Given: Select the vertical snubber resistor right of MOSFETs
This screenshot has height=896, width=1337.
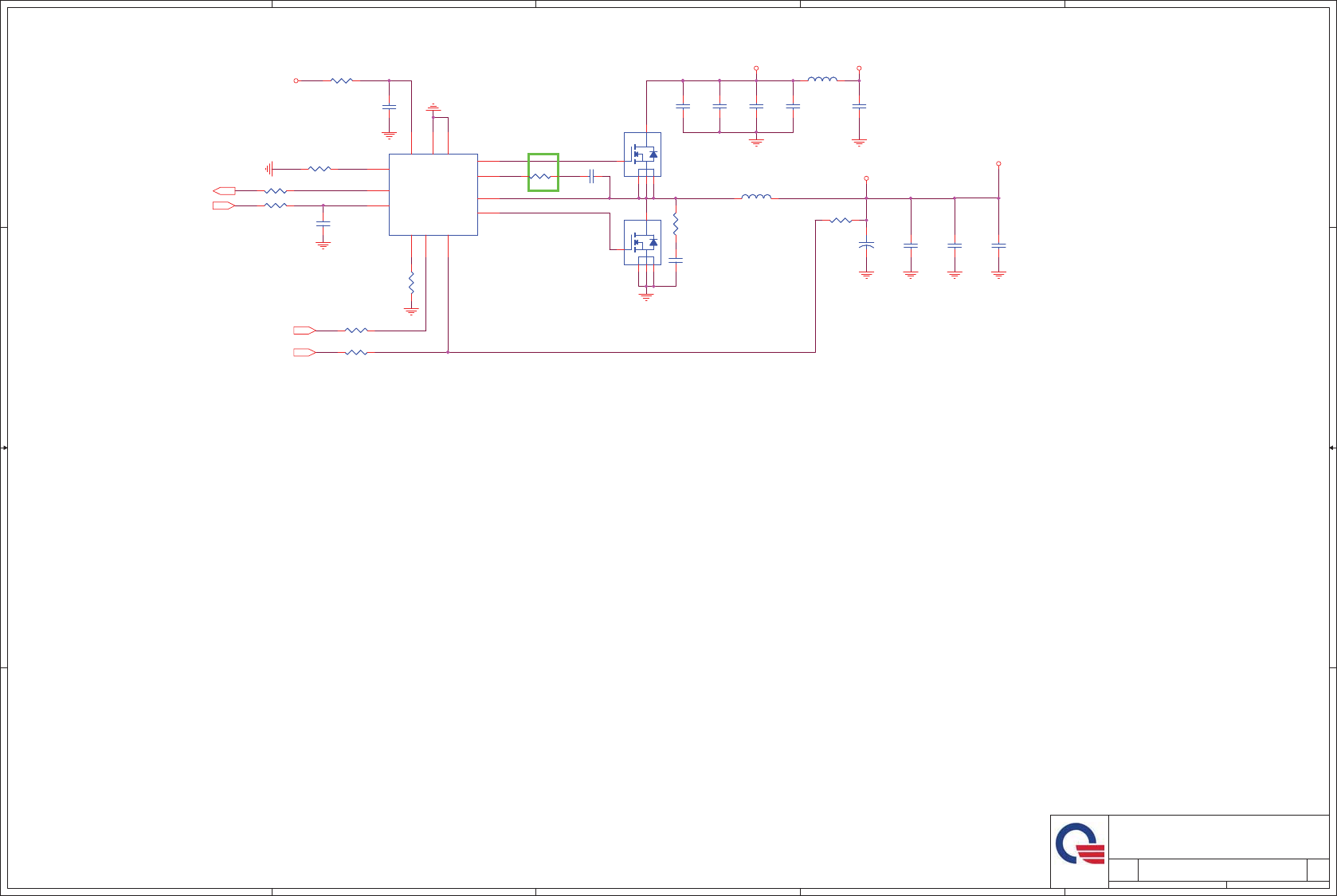Looking at the screenshot, I should point(676,224).
